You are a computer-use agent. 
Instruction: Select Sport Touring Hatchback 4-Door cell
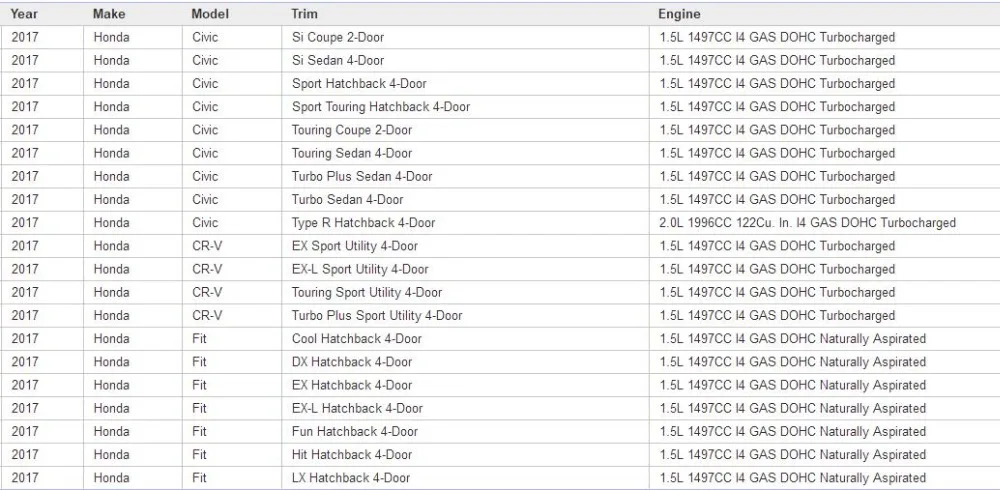point(466,107)
